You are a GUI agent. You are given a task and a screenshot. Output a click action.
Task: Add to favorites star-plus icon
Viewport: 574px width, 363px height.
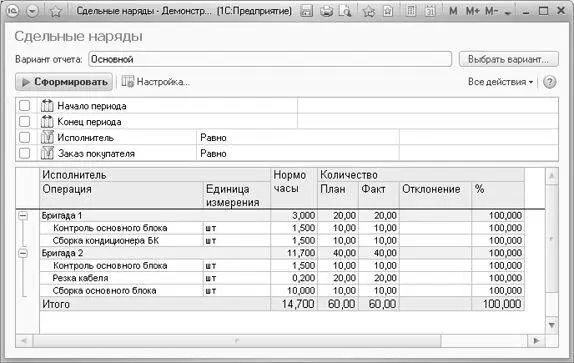click(369, 11)
